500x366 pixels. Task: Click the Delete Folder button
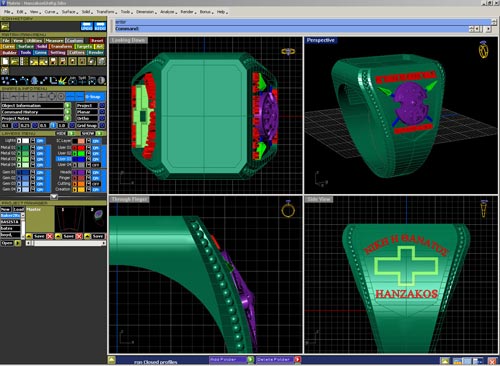click(x=275, y=360)
